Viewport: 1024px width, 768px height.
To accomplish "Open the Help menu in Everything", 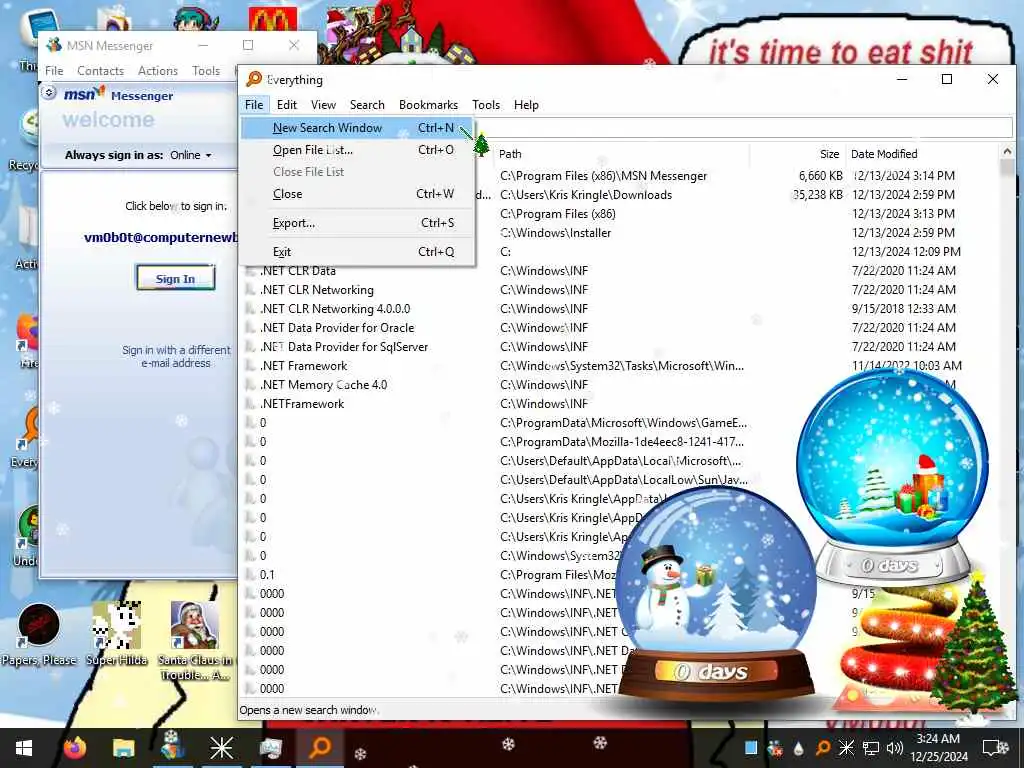I will [x=526, y=104].
